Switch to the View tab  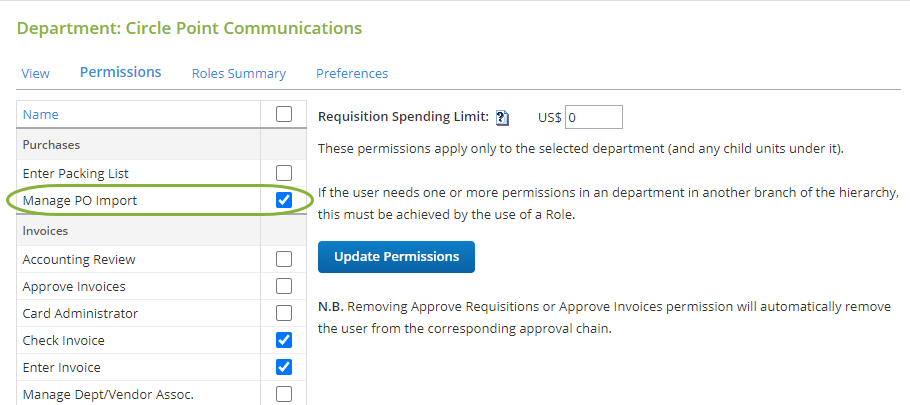pos(35,74)
